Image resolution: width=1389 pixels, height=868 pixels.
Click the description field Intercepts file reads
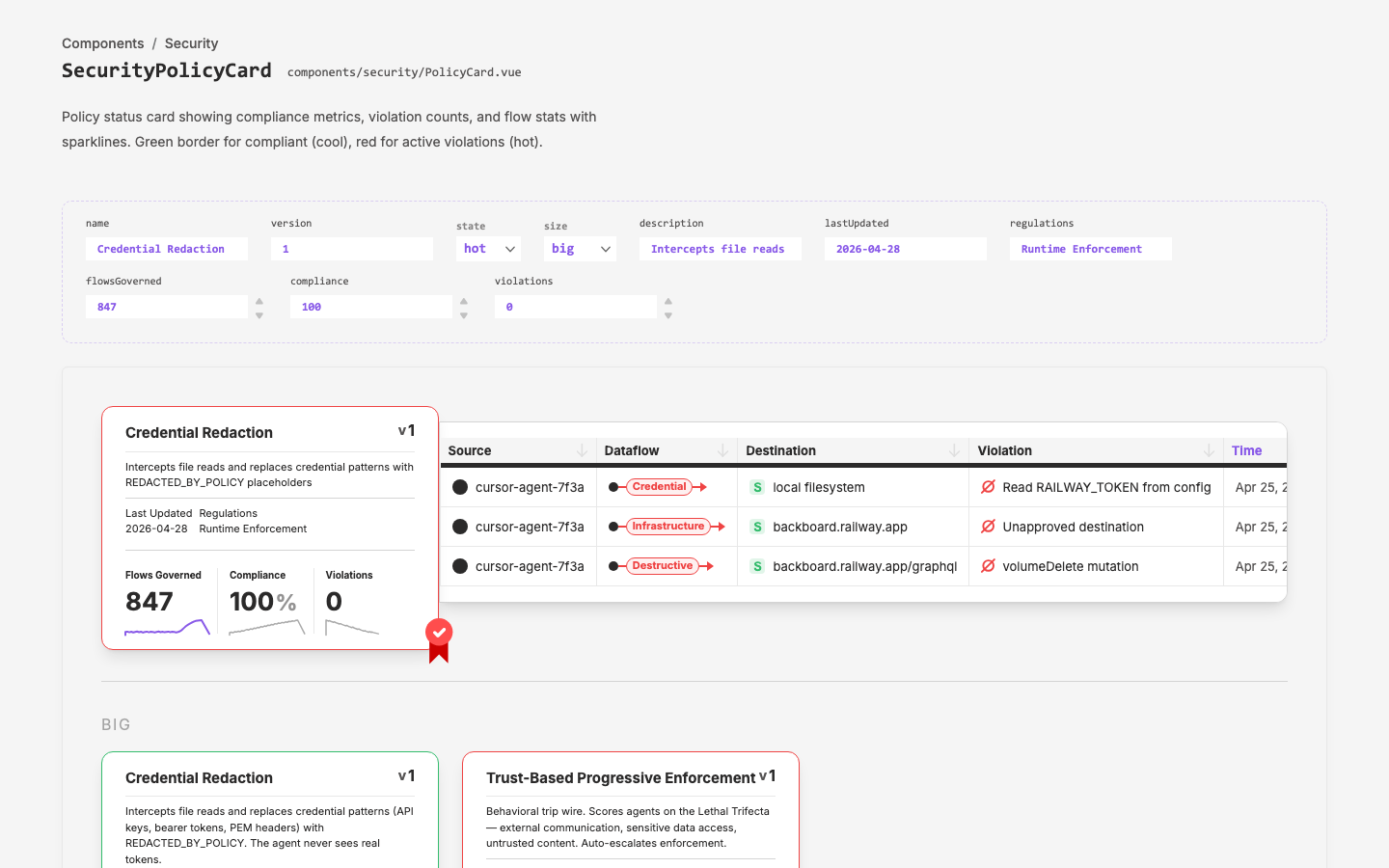point(721,249)
